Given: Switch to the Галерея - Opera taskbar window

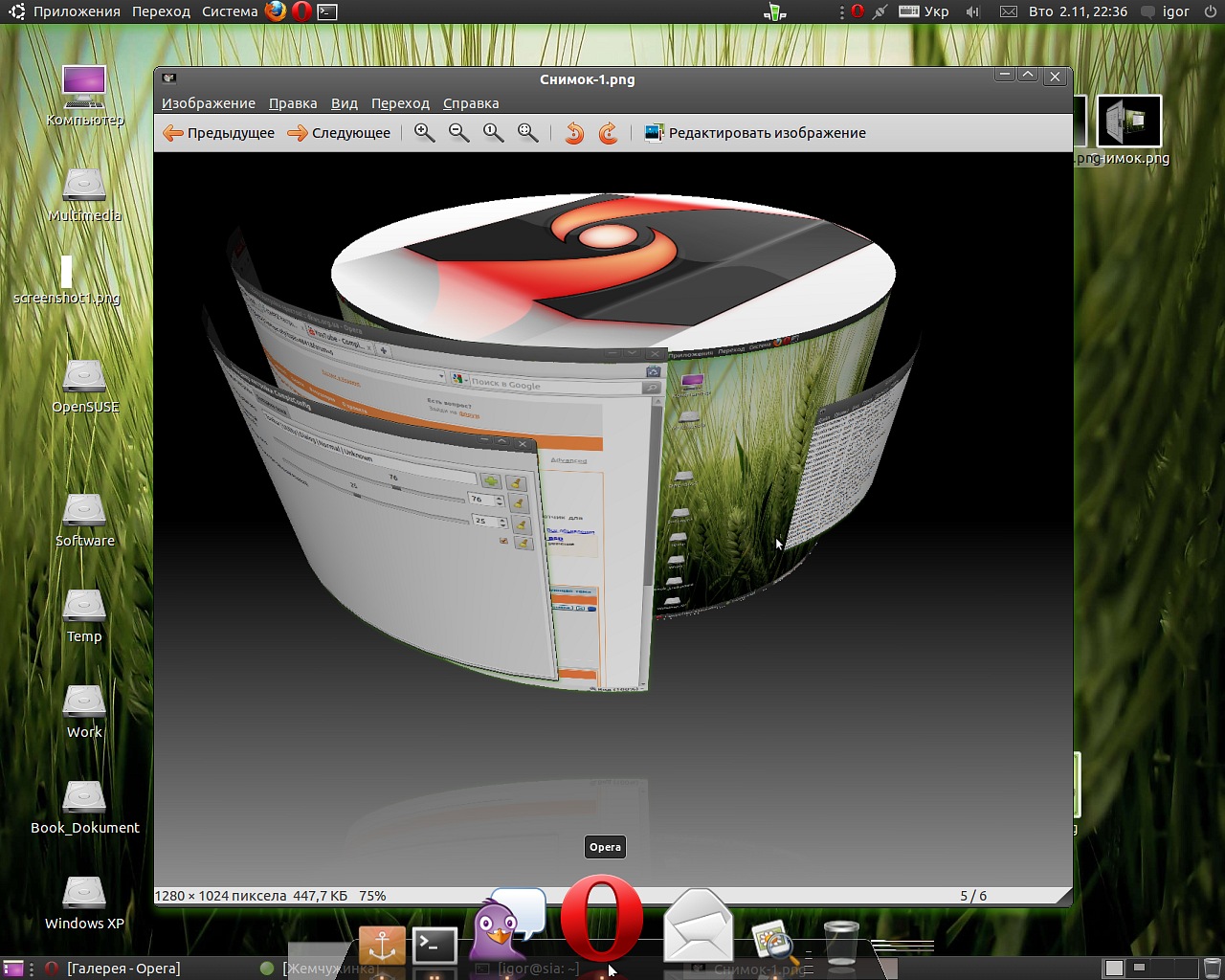Looking at the screenshot, I should (x=122, y=969).
